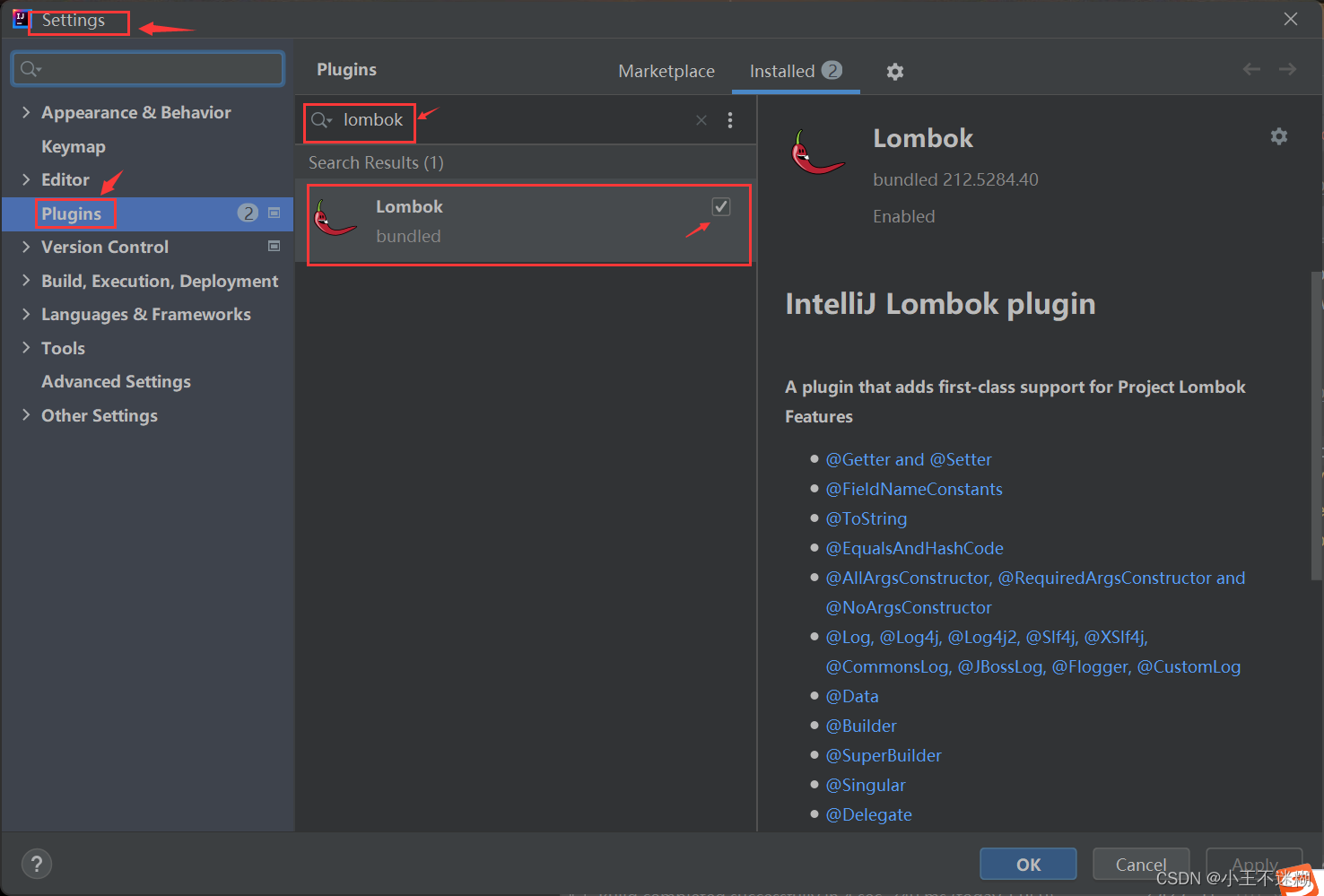
Task: Click the settings search magnifier icon
Action: [x=30, y=69]
